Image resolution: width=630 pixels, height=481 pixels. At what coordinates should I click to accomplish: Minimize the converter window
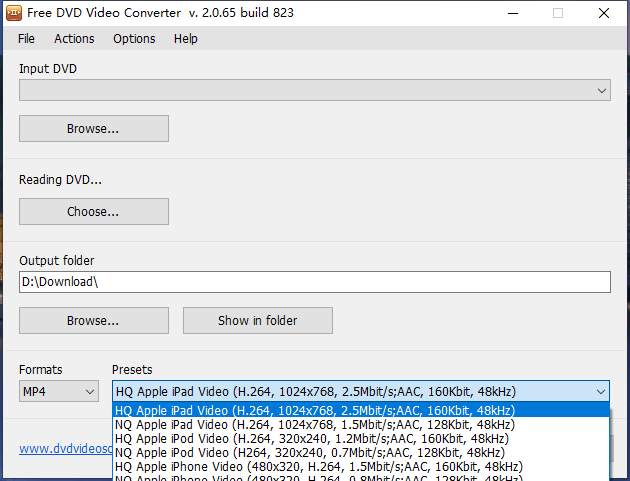(513, 13)
